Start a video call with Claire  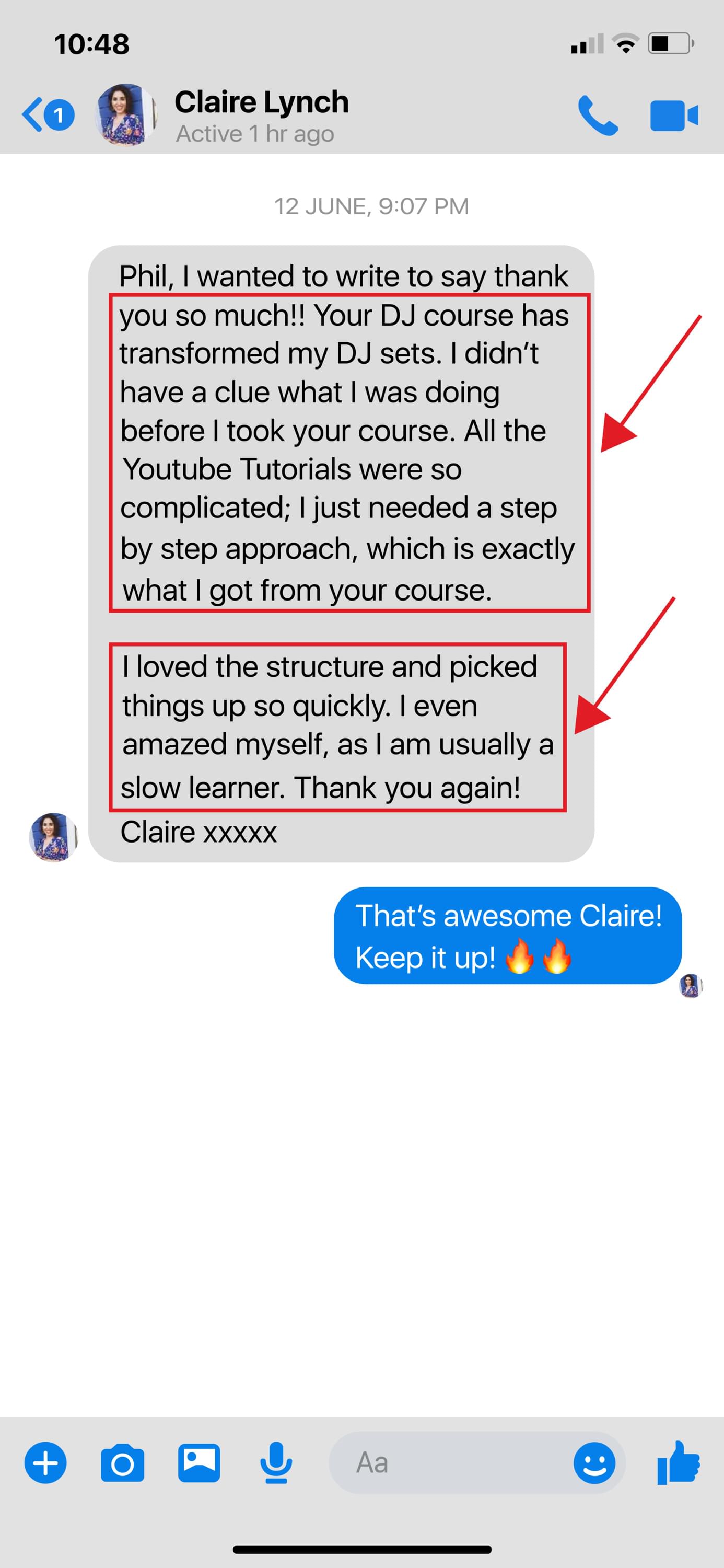[x=674, y=115]
